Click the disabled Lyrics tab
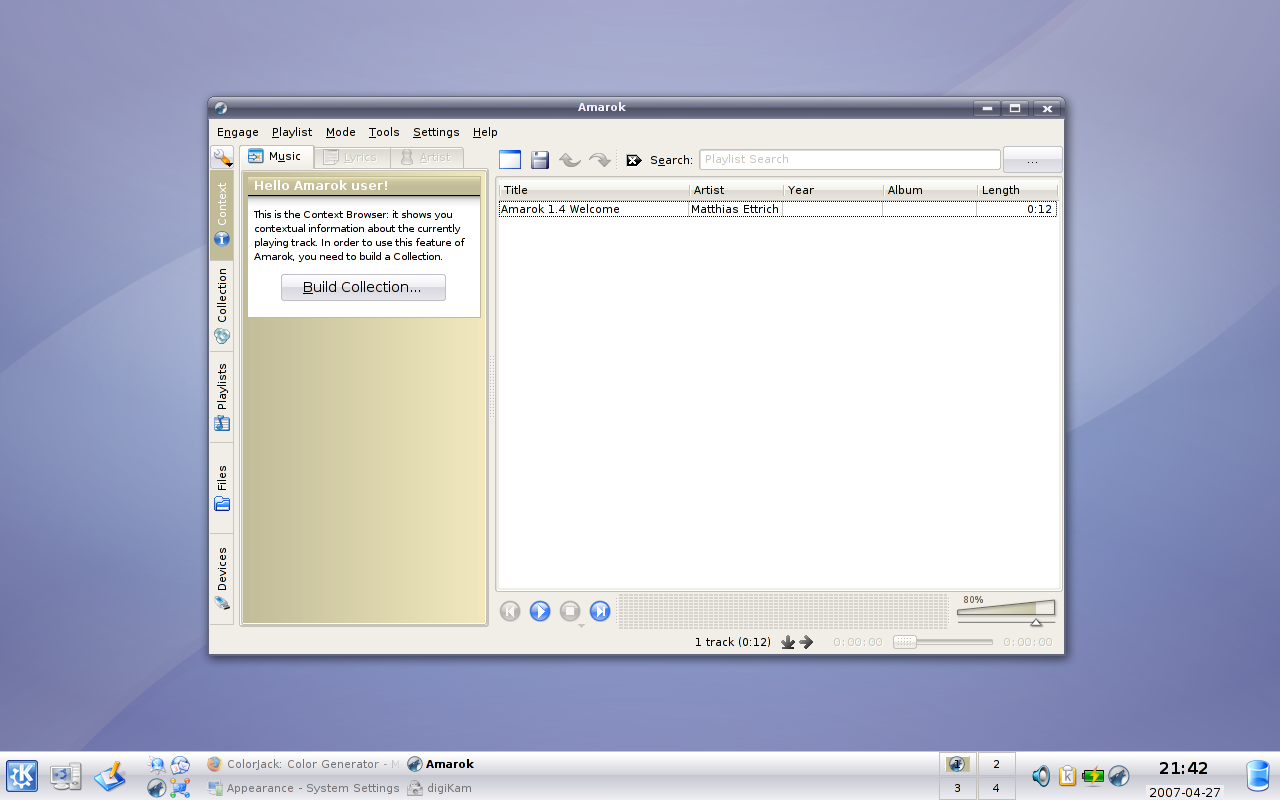The image size is (1280, 800). point(351,157)
